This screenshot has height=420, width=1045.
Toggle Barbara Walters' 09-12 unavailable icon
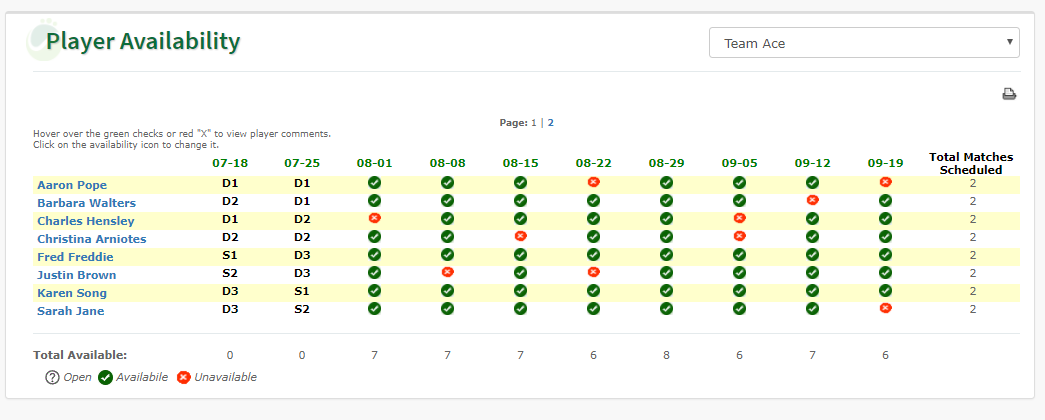pos(812,199)
